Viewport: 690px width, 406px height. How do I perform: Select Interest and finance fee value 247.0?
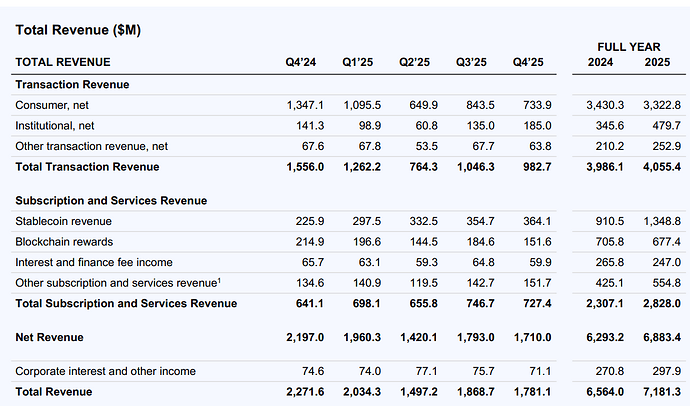click(666, 263)
